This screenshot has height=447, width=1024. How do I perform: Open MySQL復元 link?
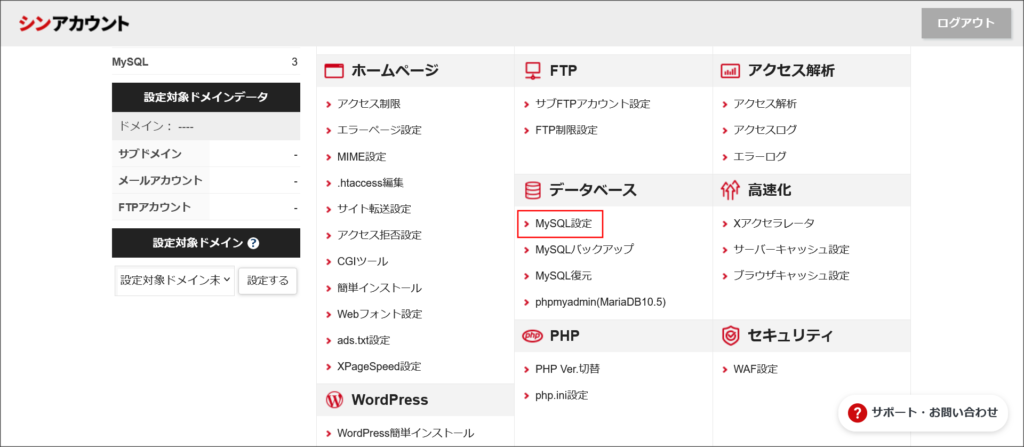tap(564, 276)
